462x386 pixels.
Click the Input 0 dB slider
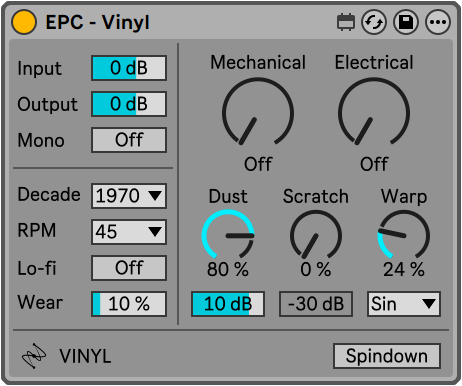point(129,68)
